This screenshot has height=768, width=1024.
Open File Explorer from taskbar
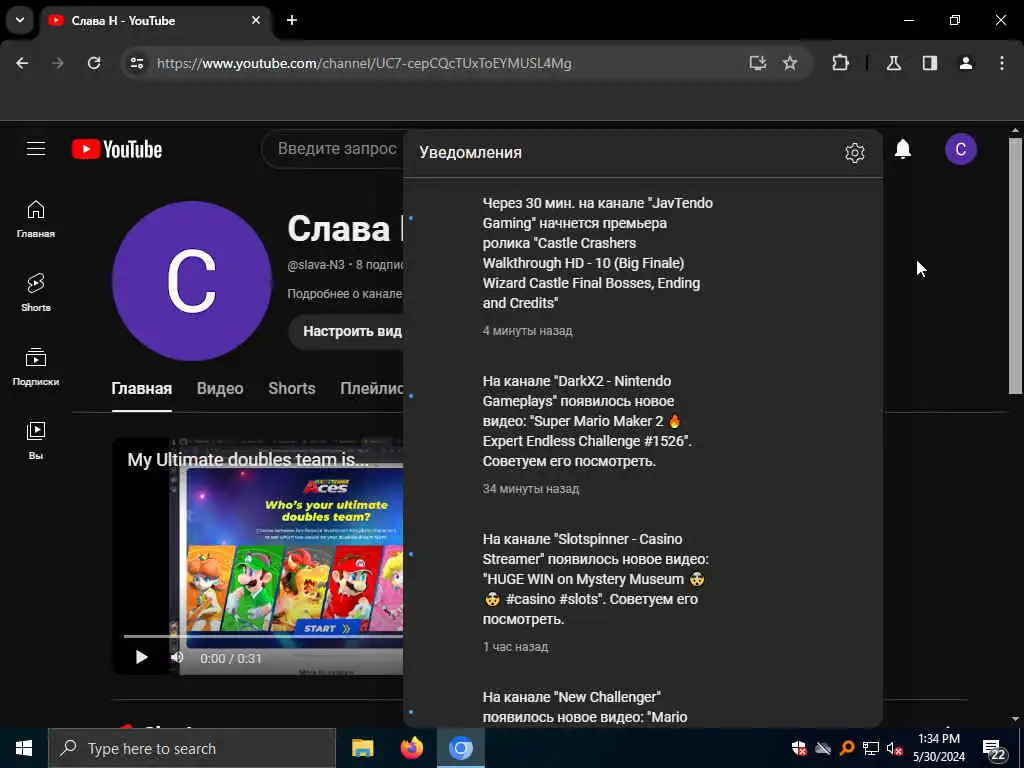click(x=362, y=748)
